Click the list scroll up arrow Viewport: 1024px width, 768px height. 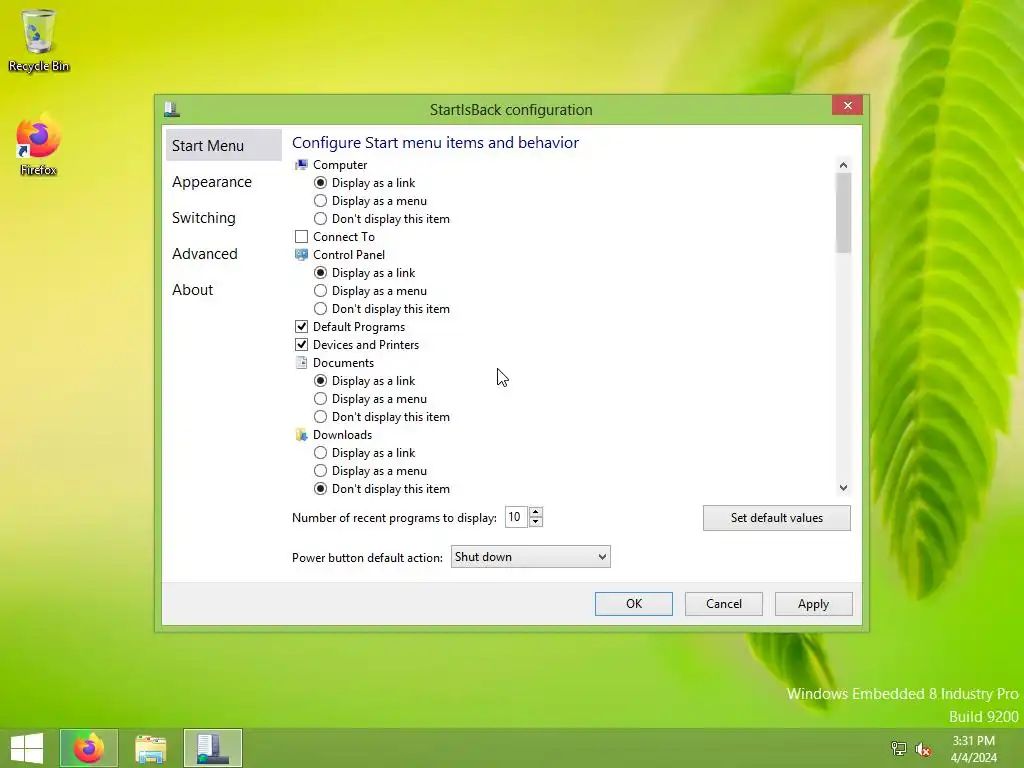[843, 165]
